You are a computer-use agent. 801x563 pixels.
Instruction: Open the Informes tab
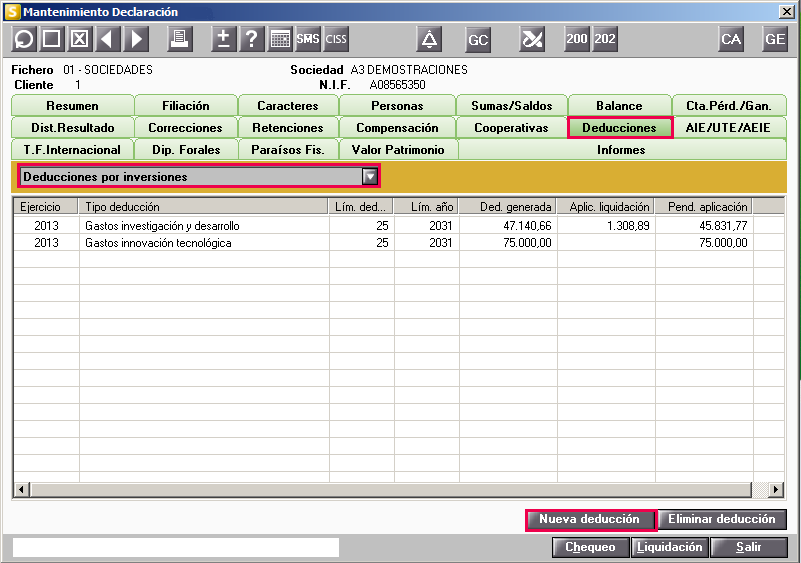click(x=622, y=150)
